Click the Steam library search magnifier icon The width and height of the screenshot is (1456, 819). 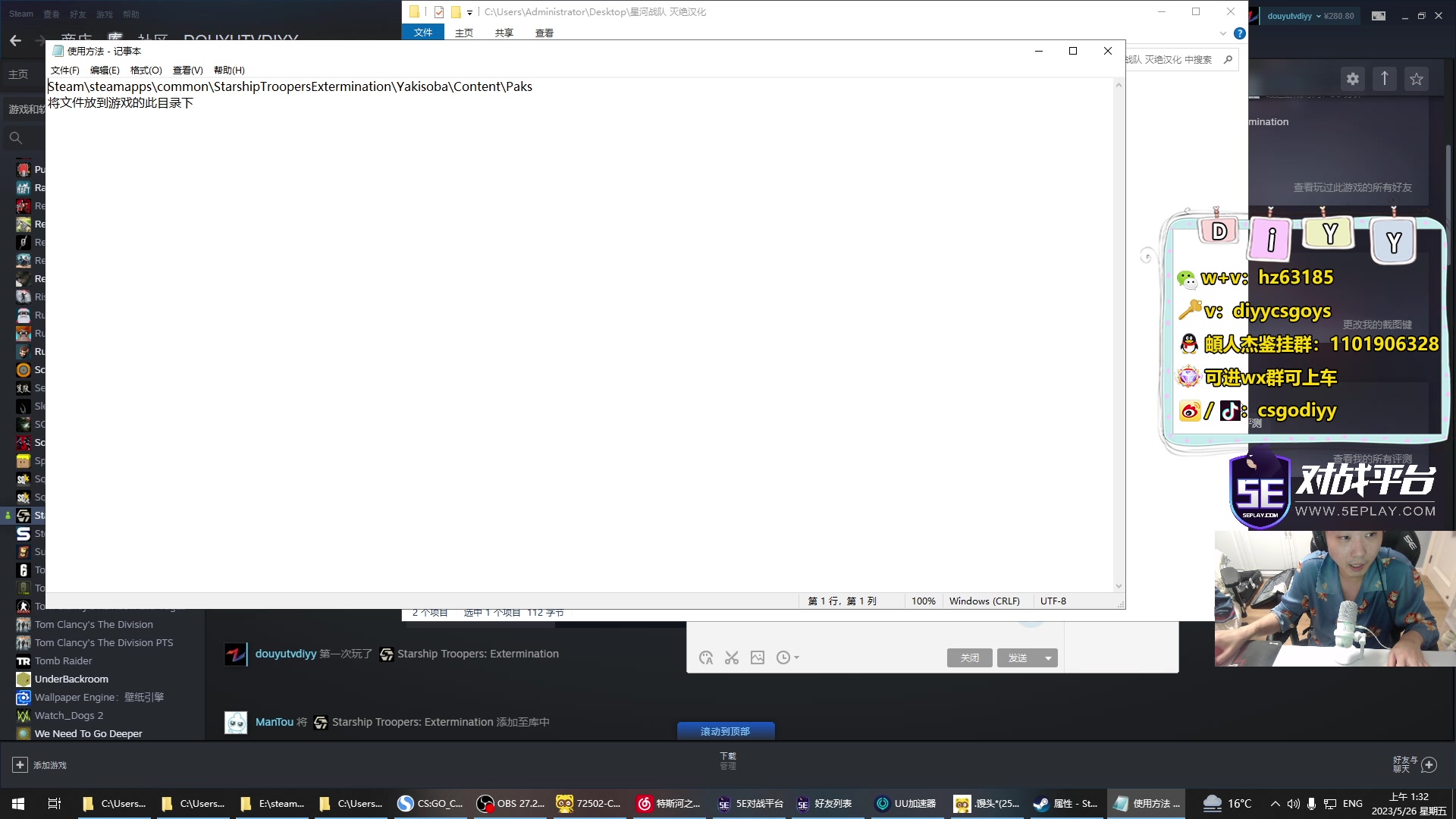(x=15, y=138)
